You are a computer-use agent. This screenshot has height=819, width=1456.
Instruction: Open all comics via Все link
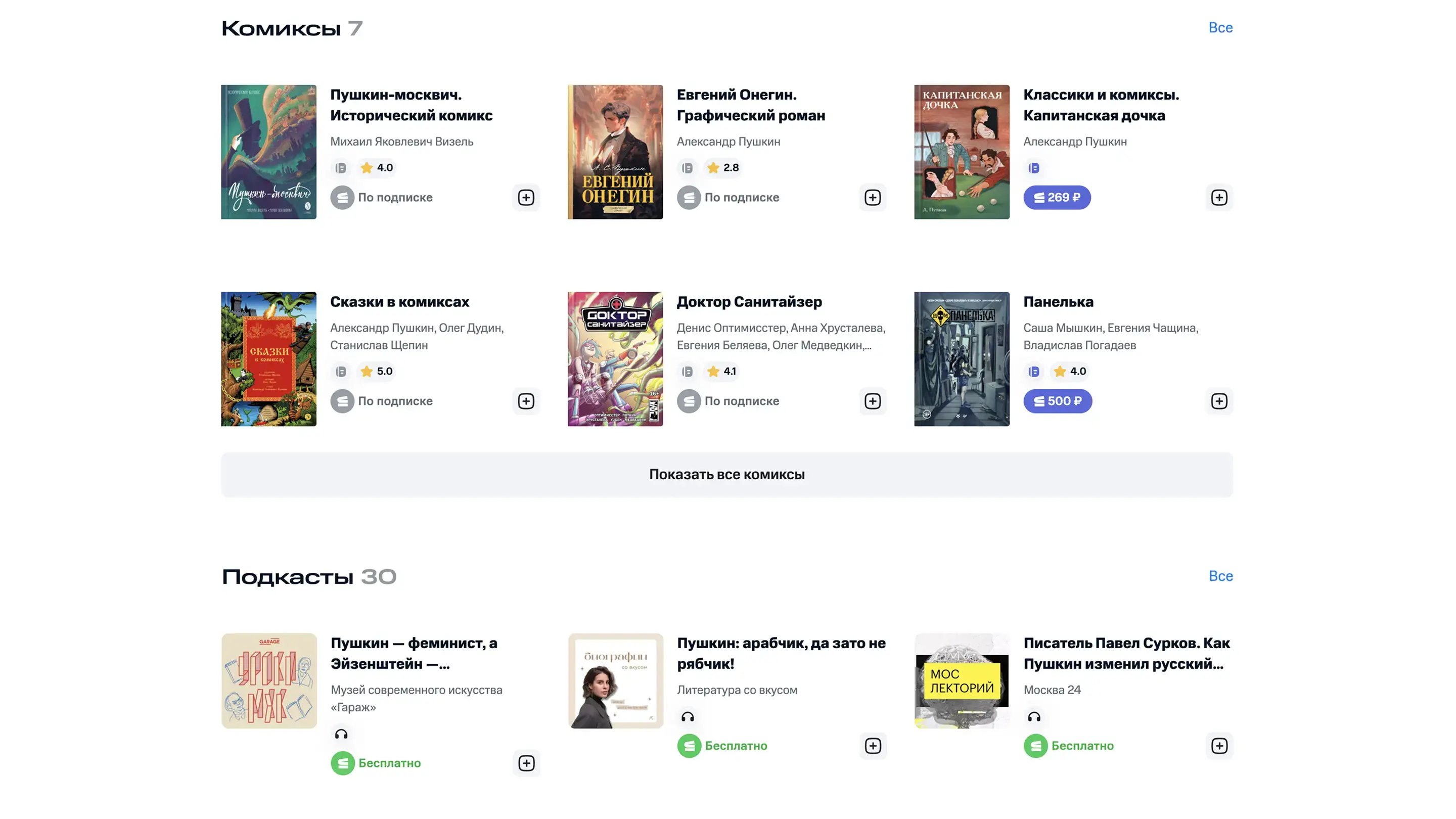point(1220,28)
